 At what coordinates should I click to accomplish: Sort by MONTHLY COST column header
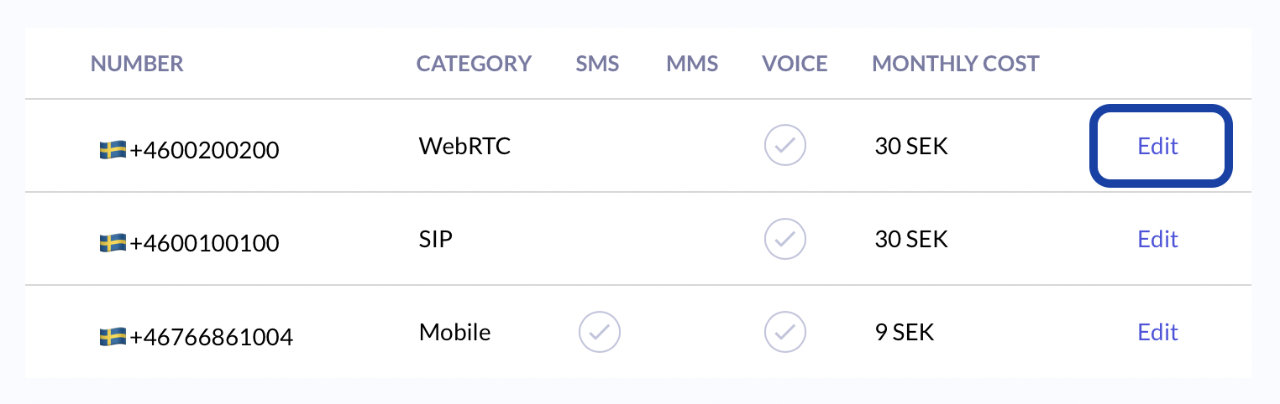955,64
